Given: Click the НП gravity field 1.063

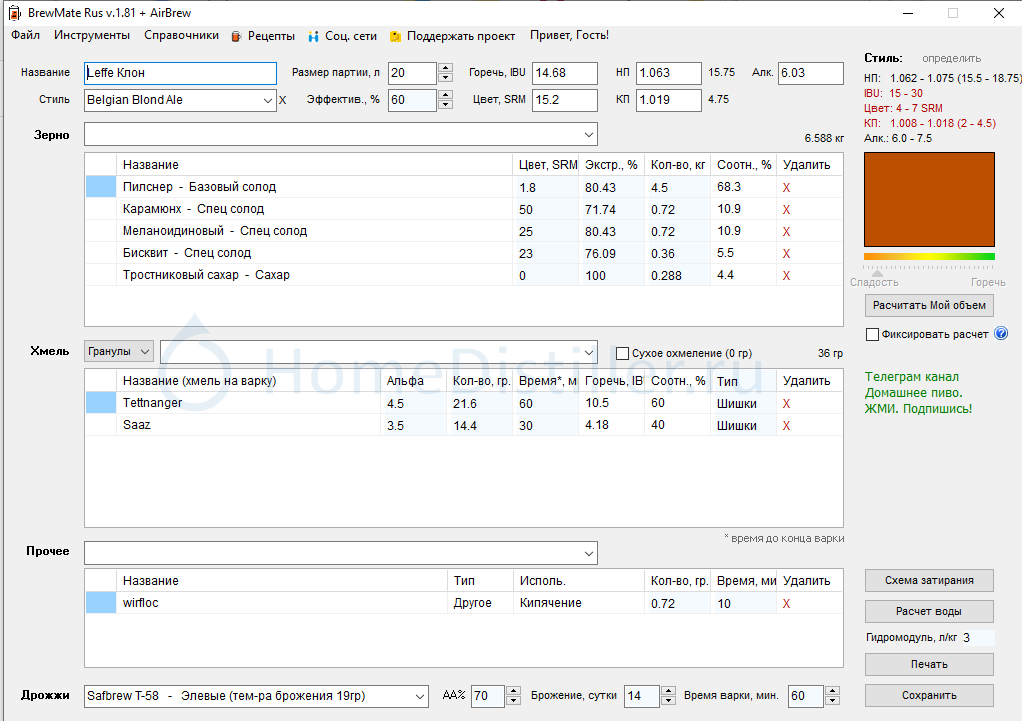Looking at the screenshot, I should 669,73.
